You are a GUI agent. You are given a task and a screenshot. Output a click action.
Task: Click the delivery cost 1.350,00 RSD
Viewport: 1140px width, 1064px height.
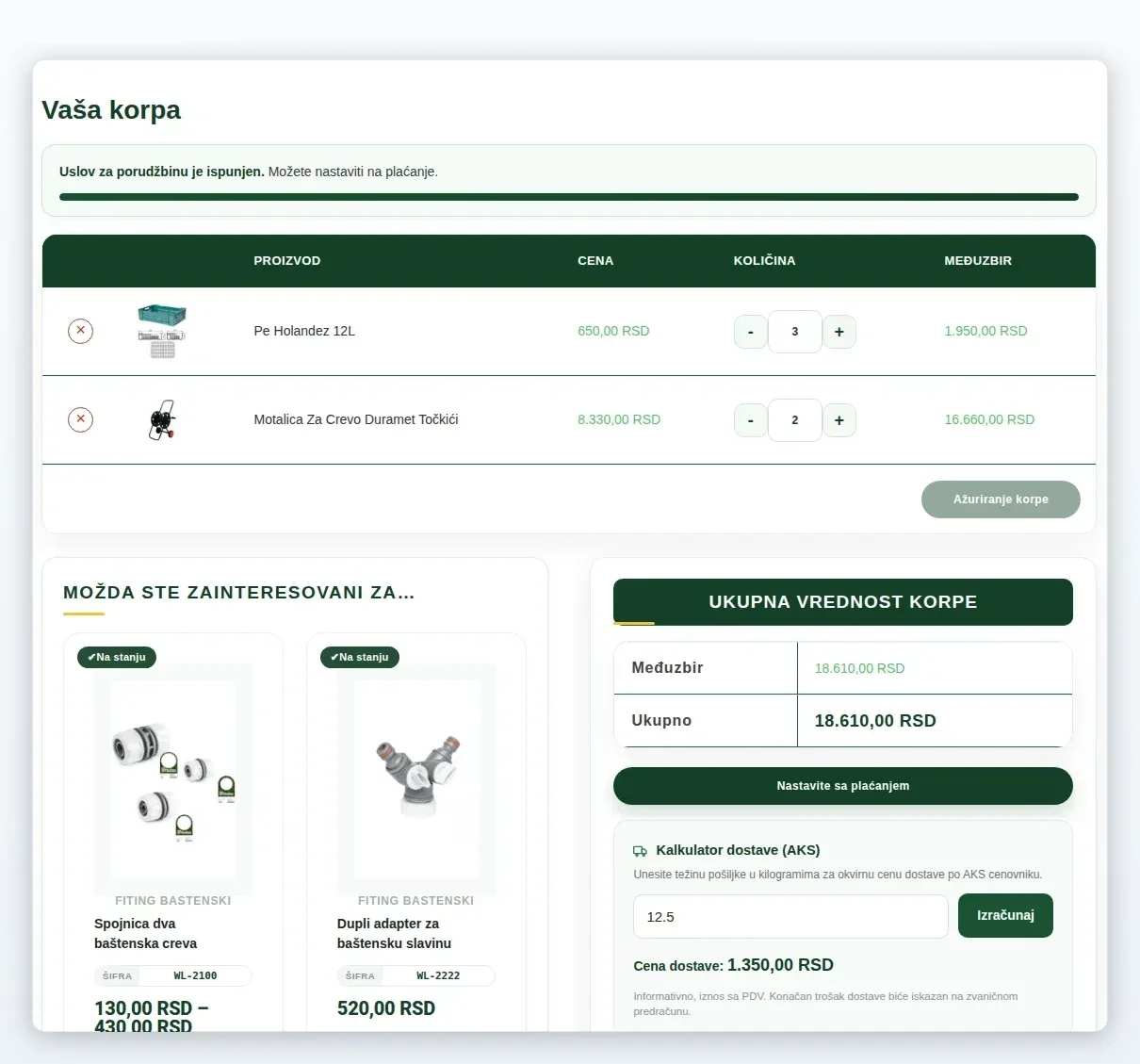coord(780,965)
